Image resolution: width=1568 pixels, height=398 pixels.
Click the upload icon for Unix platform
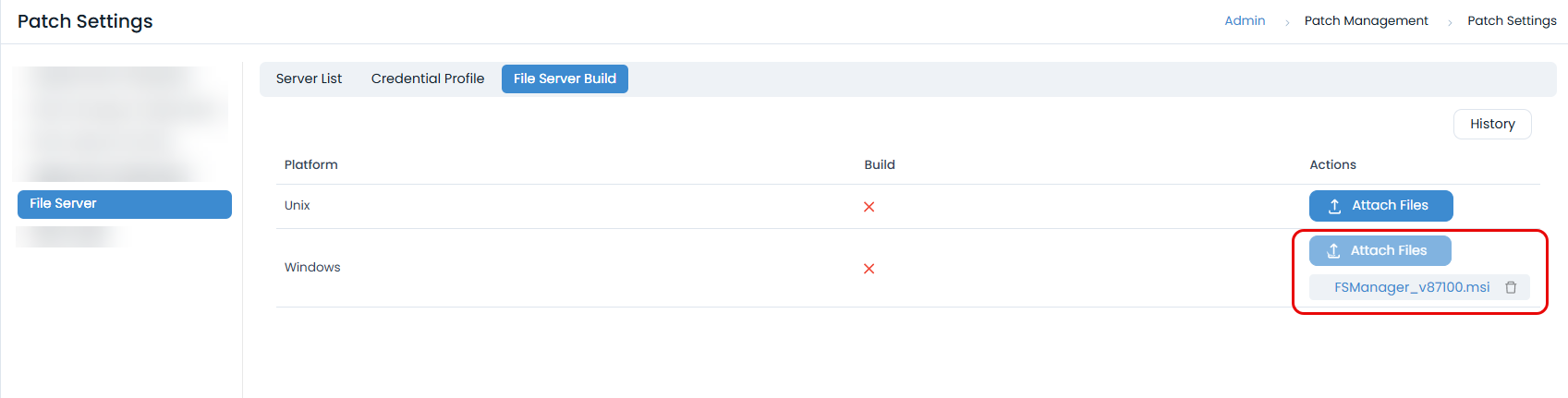click(1334, 206)
